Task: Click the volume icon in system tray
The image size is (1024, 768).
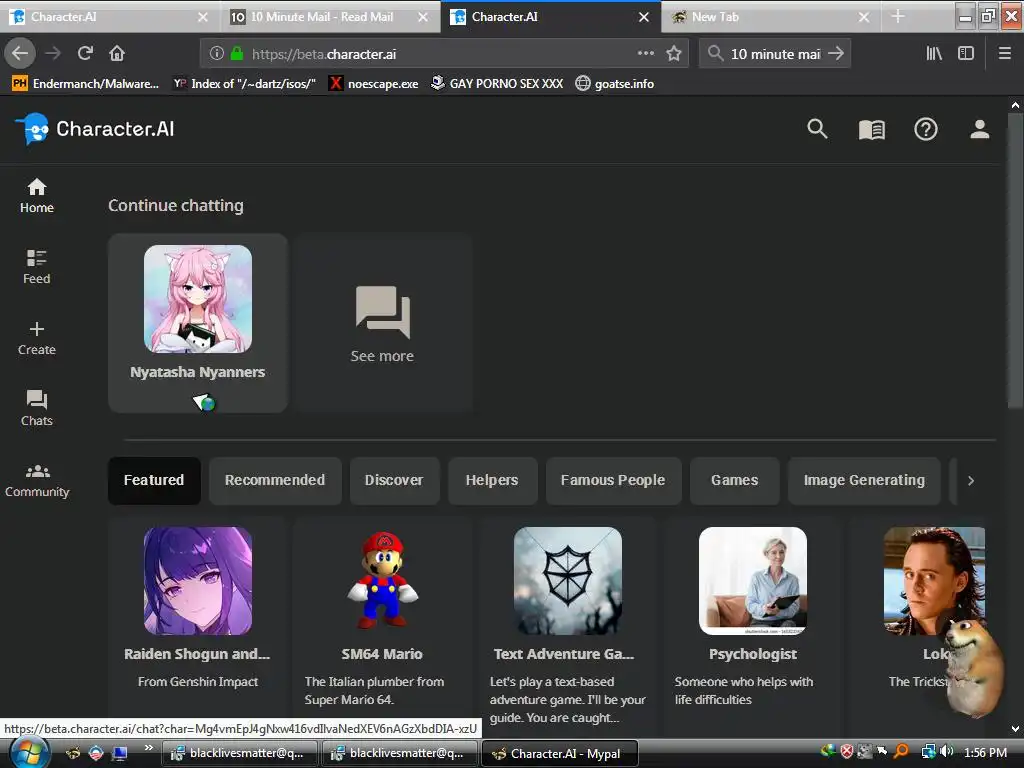Action: (947, 752)
